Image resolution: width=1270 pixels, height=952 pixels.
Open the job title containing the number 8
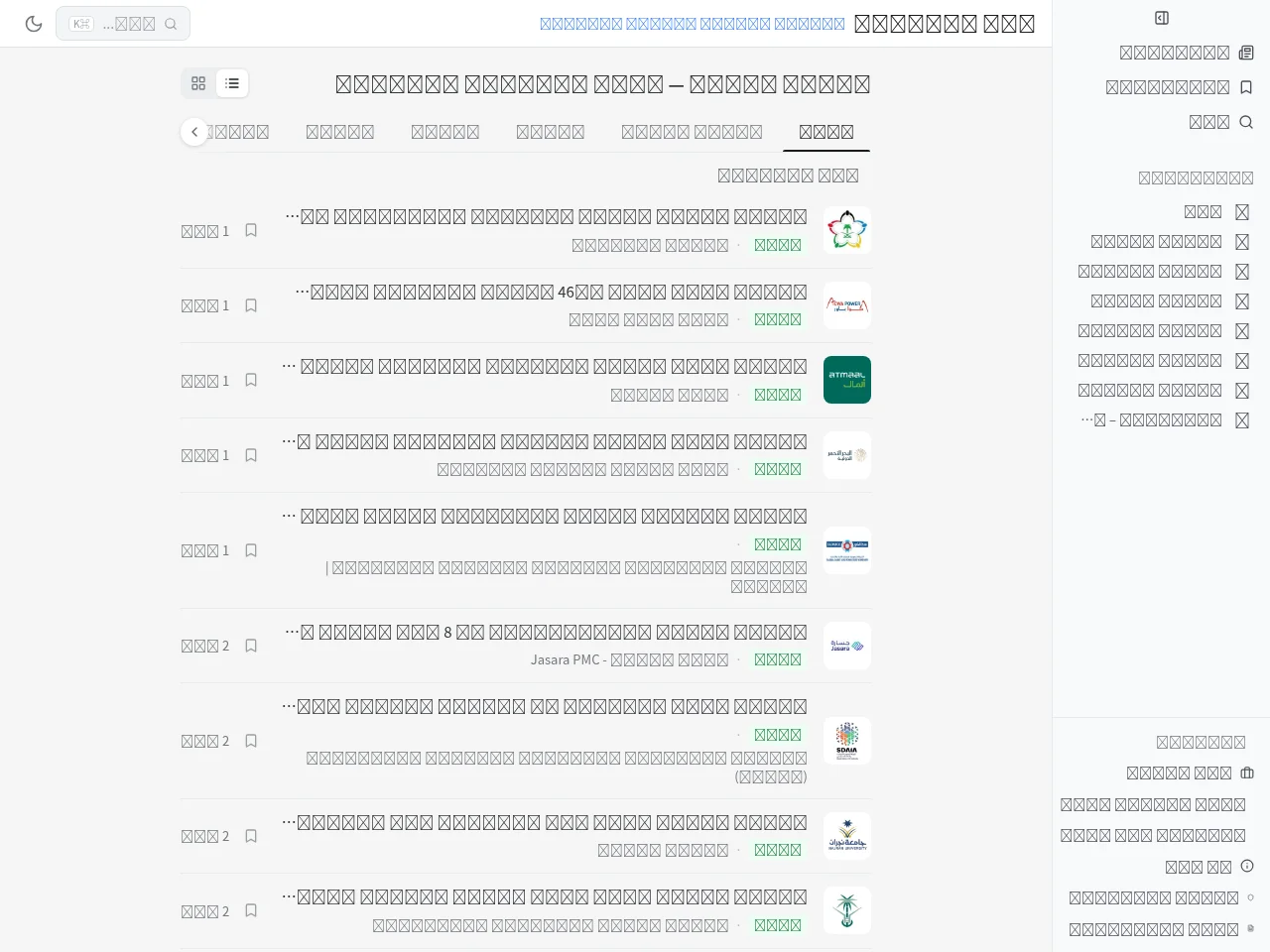tap(547, 633)
